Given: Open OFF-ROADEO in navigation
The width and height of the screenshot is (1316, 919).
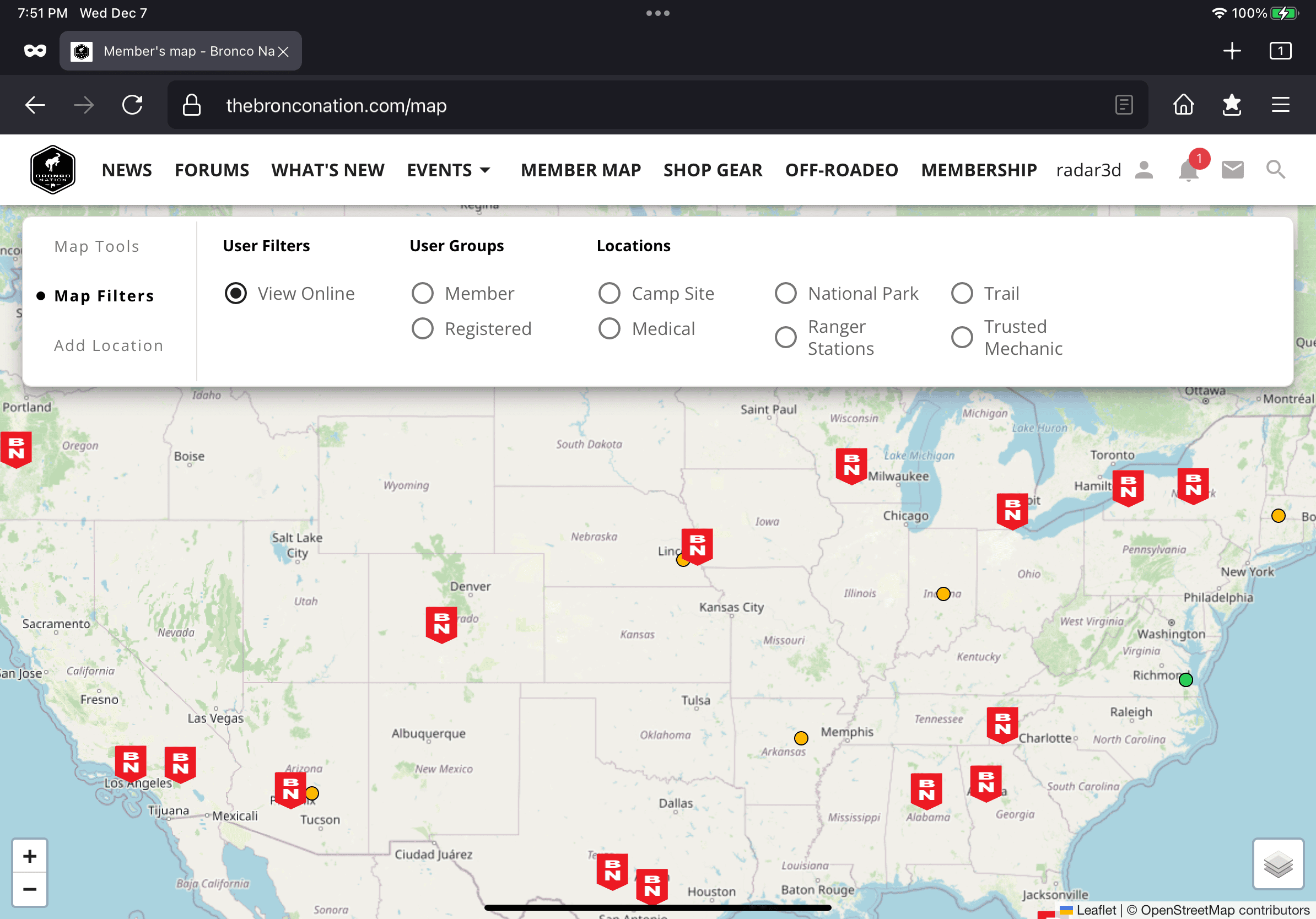Looking at the screenshot, I should [842, 170].
